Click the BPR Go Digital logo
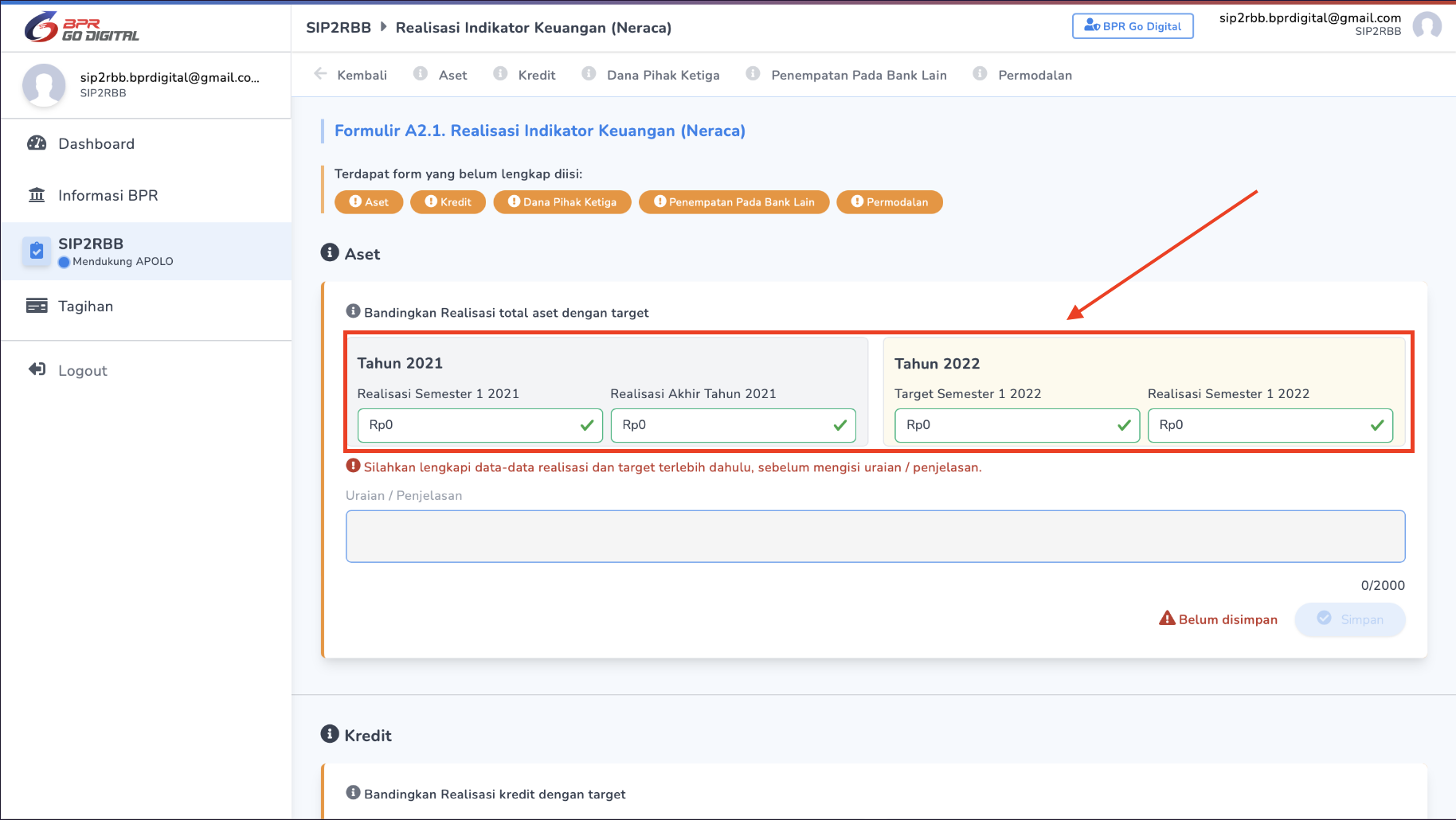 81,27
